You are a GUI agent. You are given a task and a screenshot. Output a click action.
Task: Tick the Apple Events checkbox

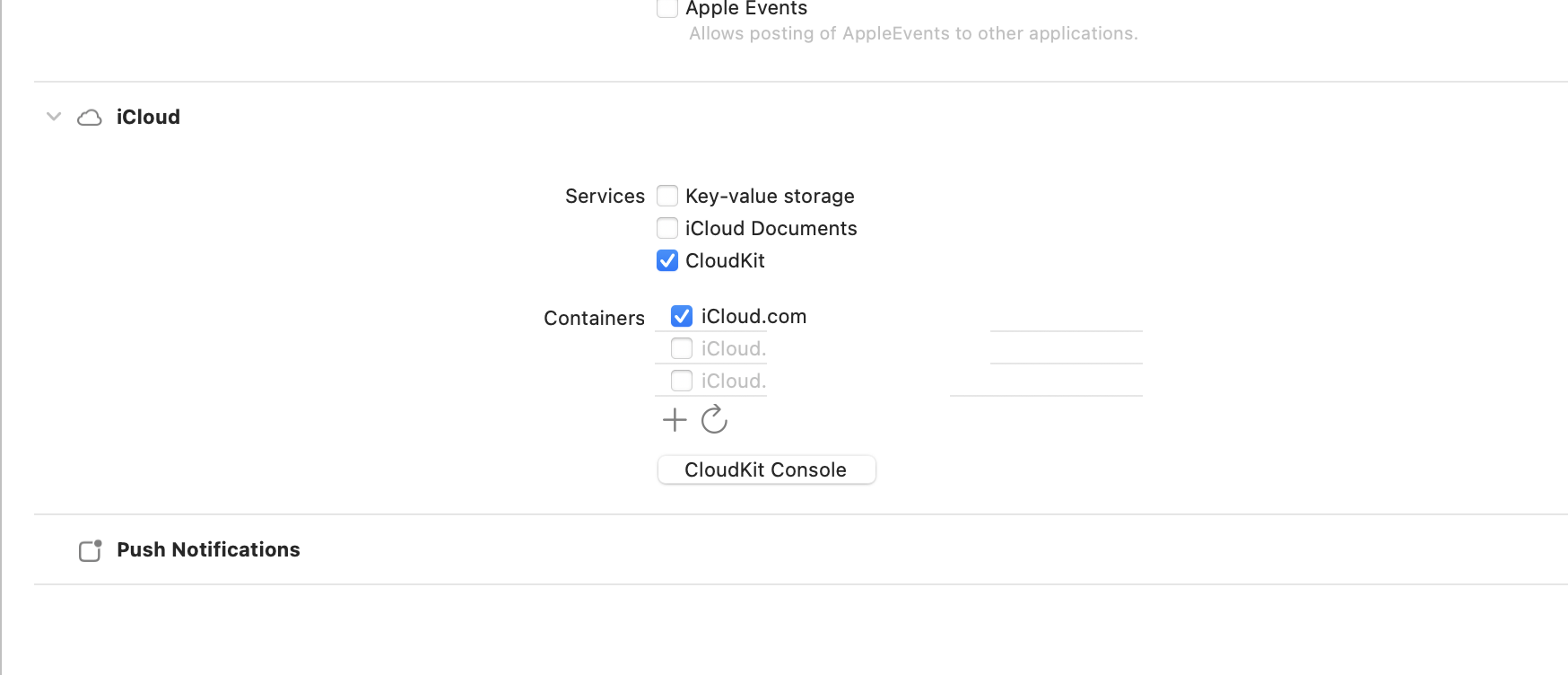(667, 9)
